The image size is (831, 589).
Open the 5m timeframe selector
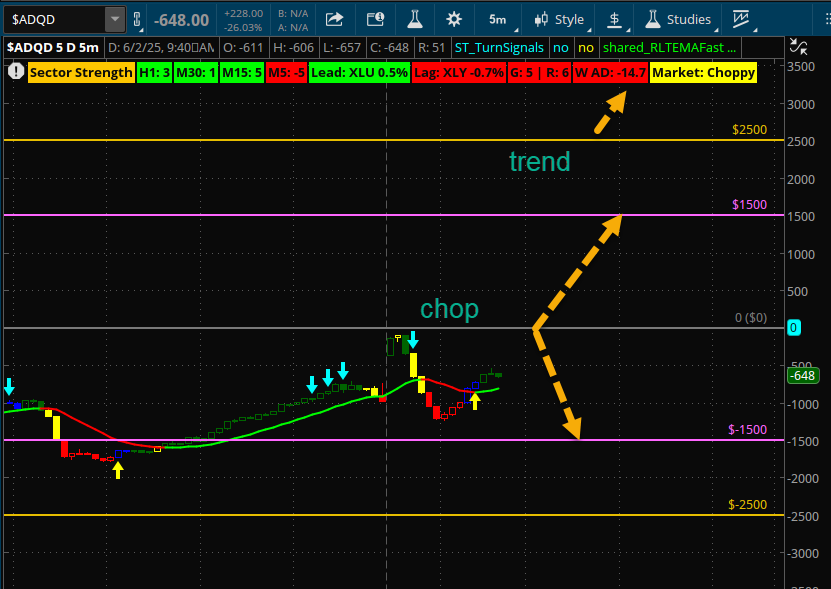click(497, 19)
